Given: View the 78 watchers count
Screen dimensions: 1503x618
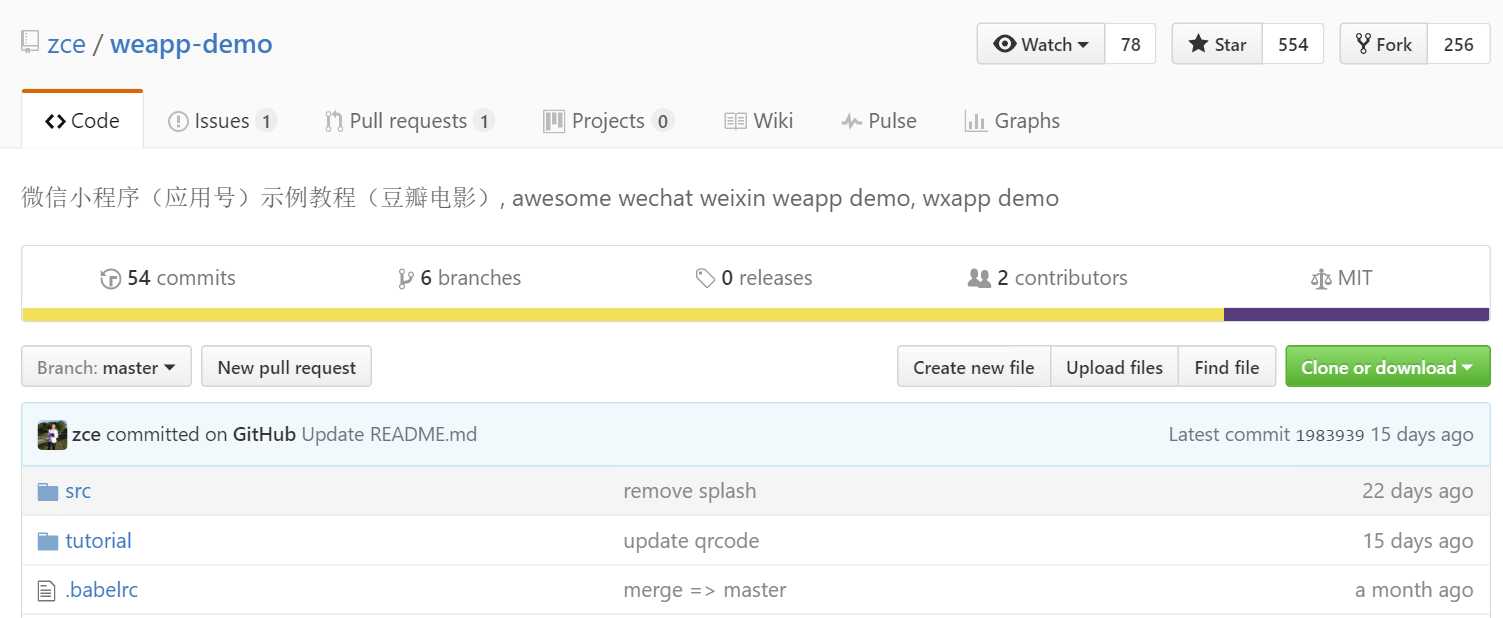Looking at the screenshot, I should [1130, 44].
